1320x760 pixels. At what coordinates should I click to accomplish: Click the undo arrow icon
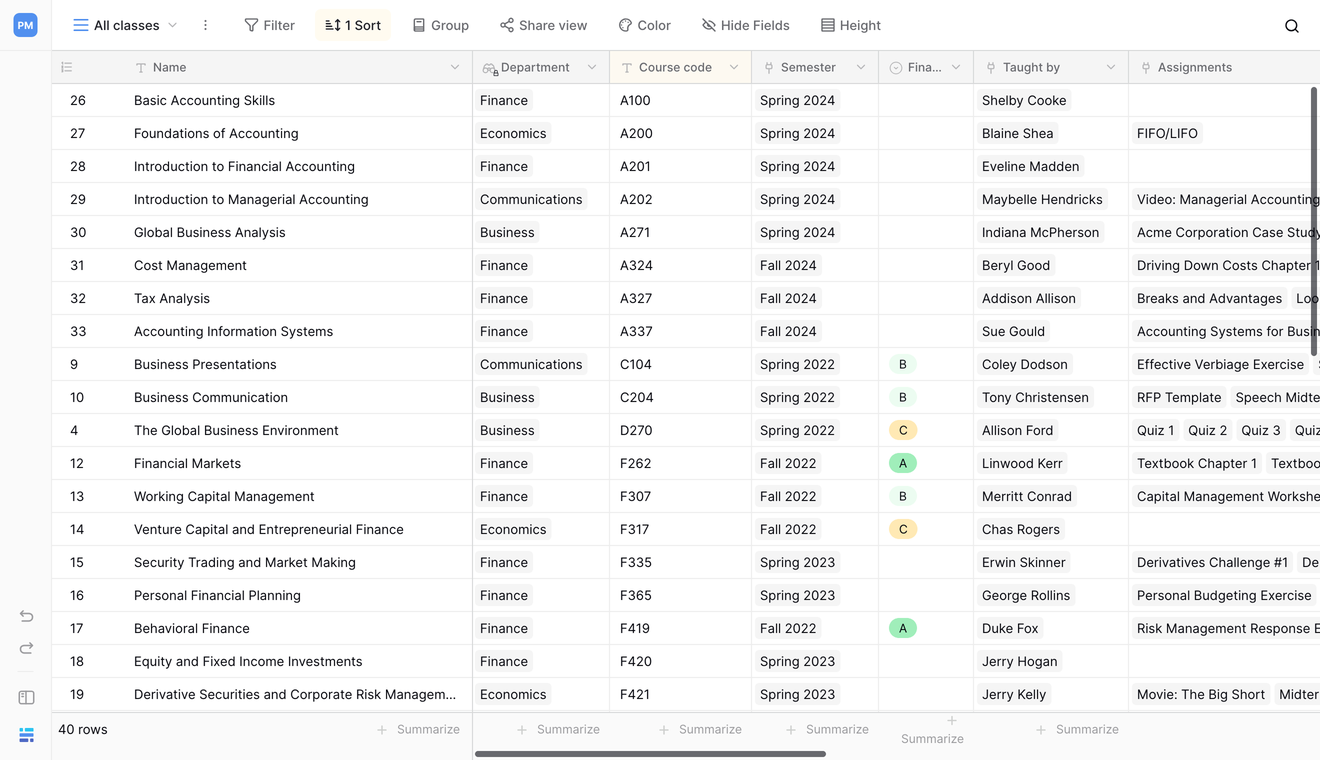click(26, 616)
